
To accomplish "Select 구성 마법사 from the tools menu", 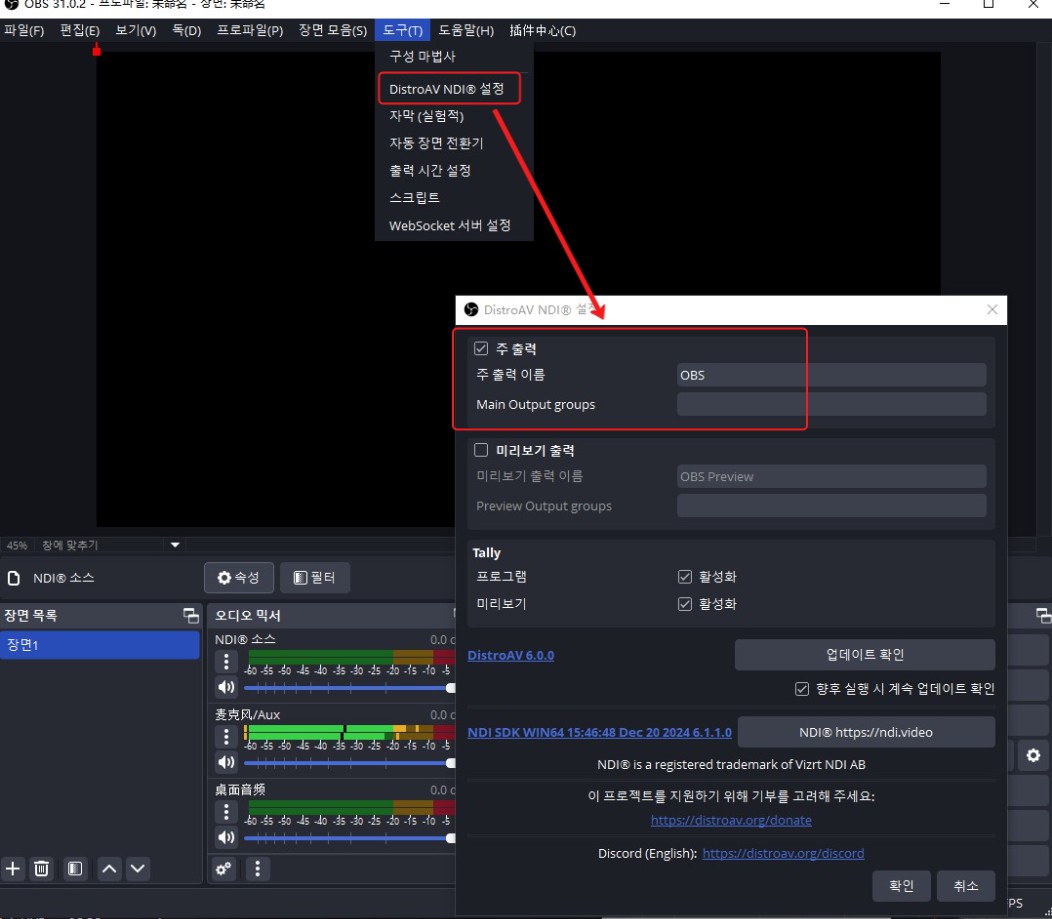I will [x=454, y=56].
